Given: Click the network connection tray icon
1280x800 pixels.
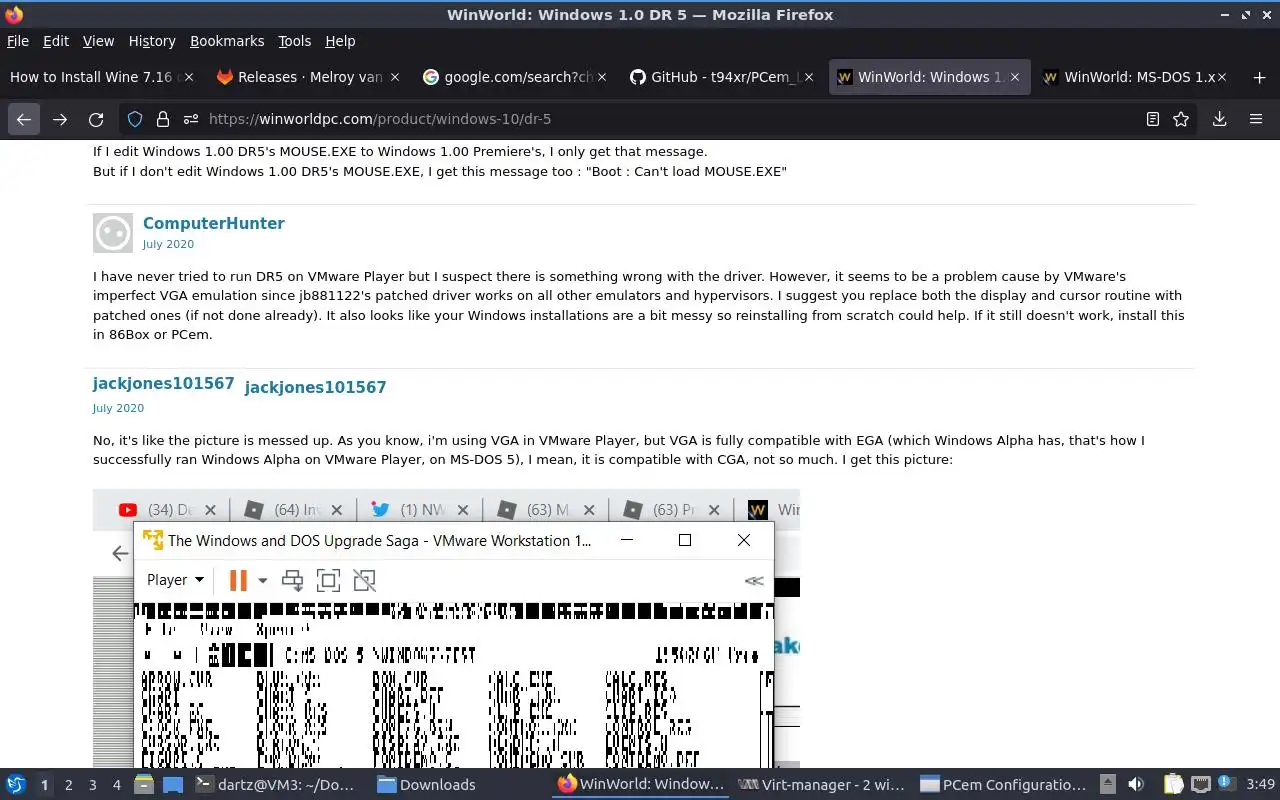Looking at the screenshot, I should click(x=1201, y=785).
